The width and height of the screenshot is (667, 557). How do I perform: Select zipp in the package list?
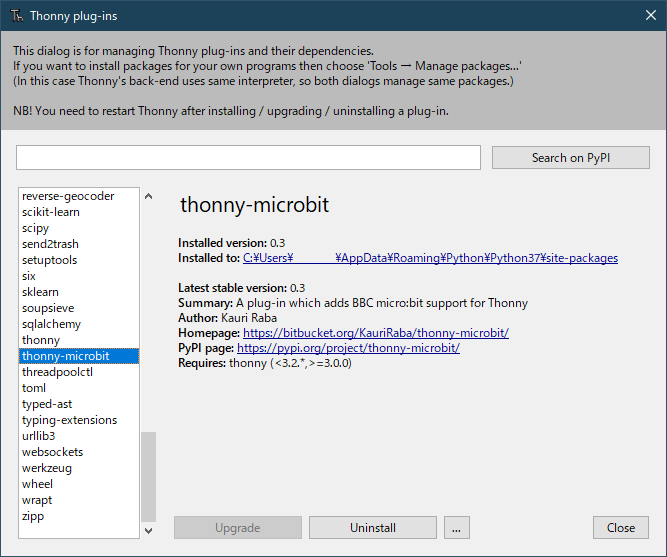point(79,516)
